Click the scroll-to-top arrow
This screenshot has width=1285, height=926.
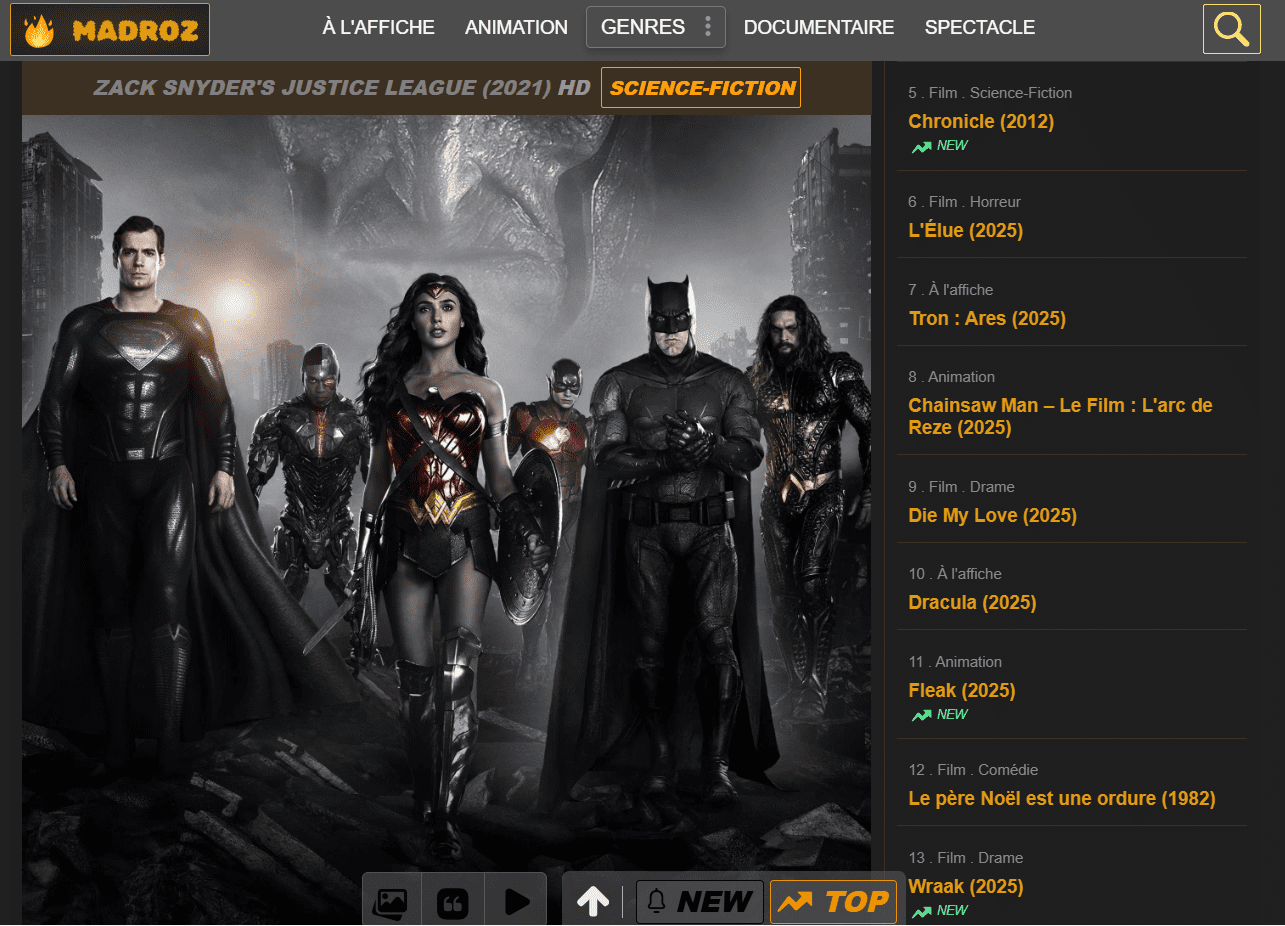pos(594,901)
